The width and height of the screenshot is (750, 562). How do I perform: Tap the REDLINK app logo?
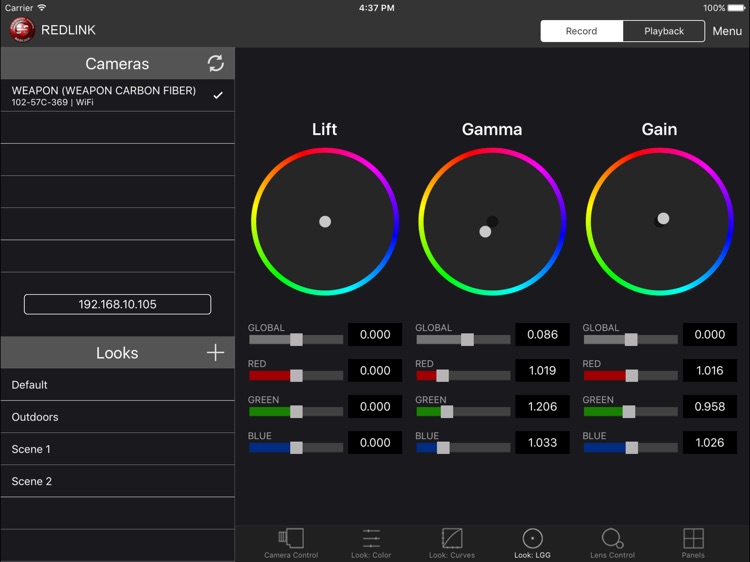tap(22, 30)
